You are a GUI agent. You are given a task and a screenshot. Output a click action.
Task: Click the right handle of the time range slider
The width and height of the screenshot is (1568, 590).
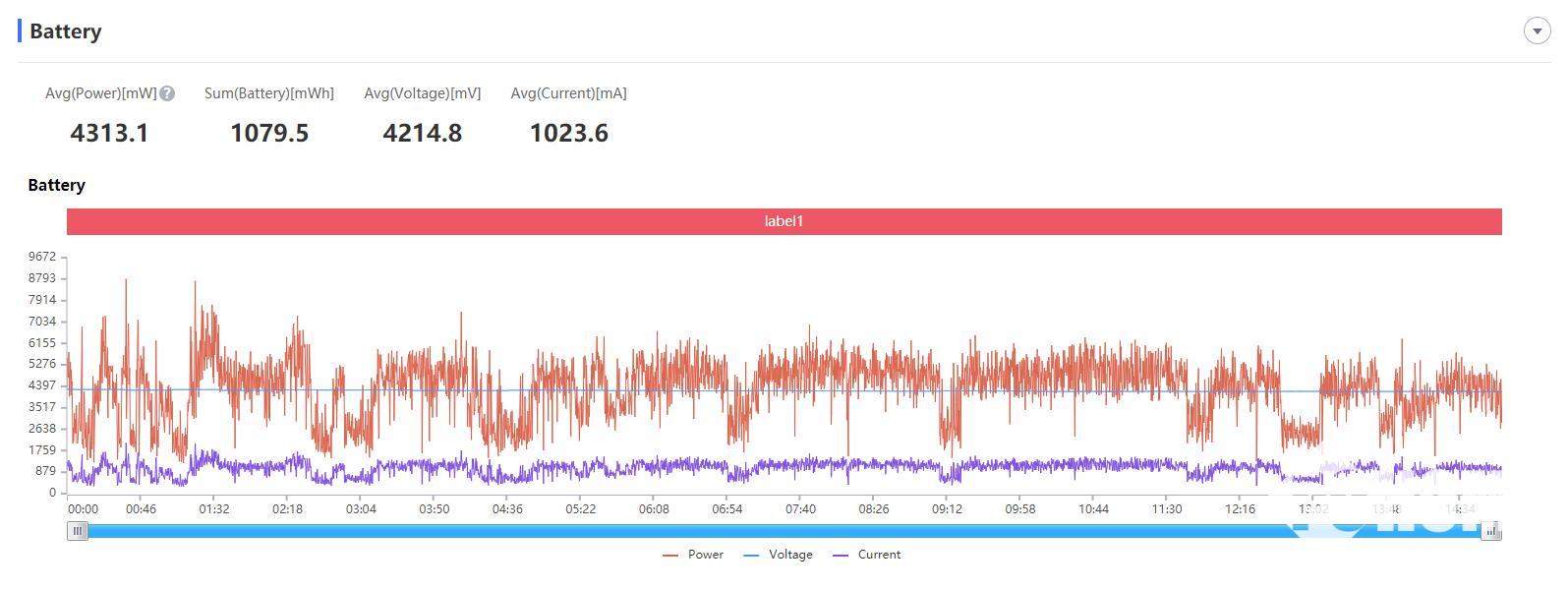pos(1491,531)
